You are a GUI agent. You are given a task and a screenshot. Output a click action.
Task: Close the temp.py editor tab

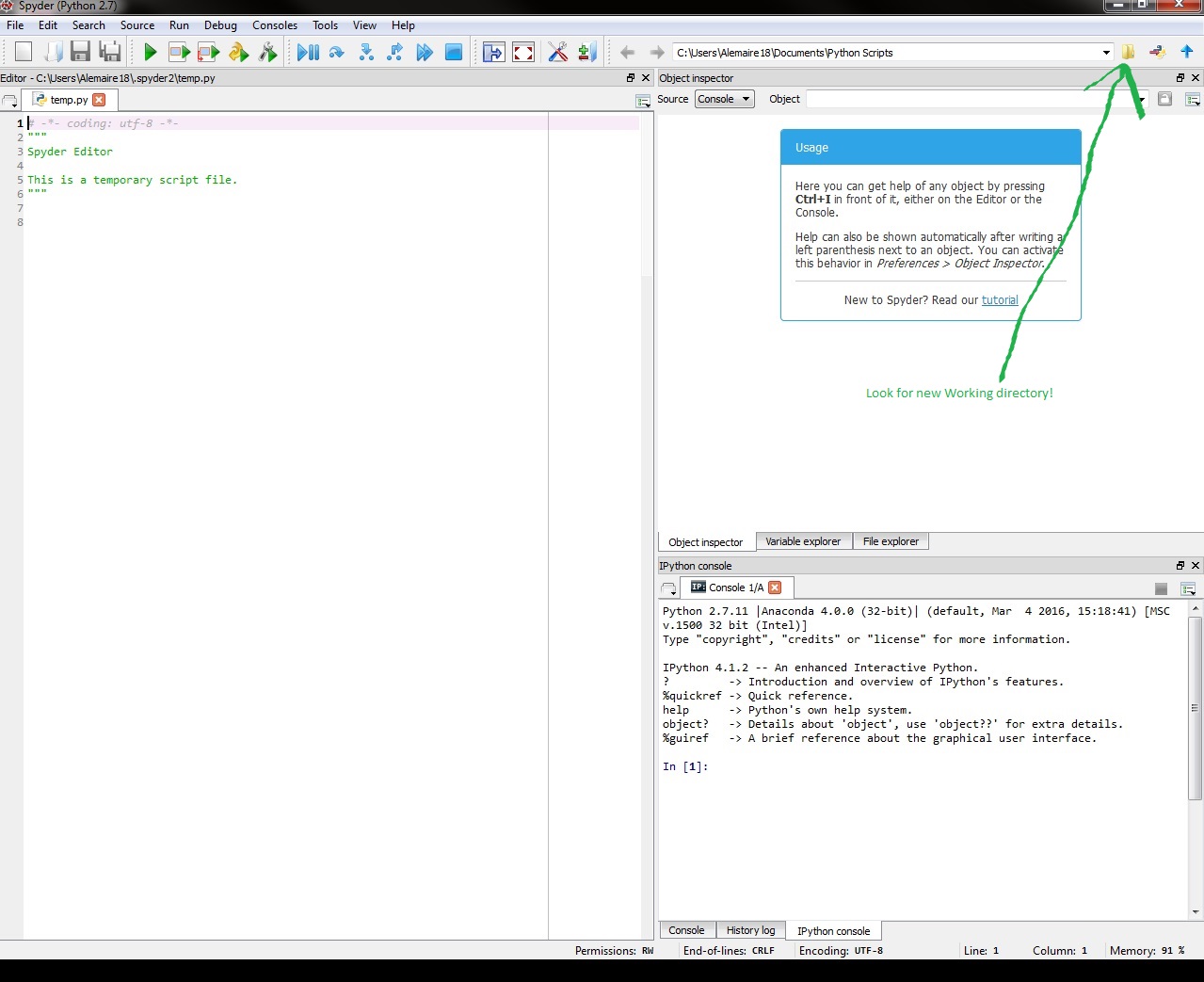click(x=100, y=100)
